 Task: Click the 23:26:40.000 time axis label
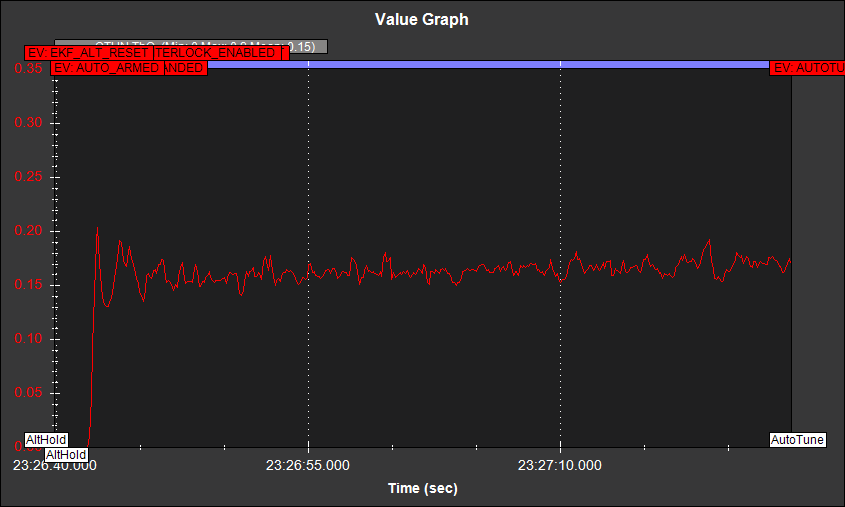point(55,465)
